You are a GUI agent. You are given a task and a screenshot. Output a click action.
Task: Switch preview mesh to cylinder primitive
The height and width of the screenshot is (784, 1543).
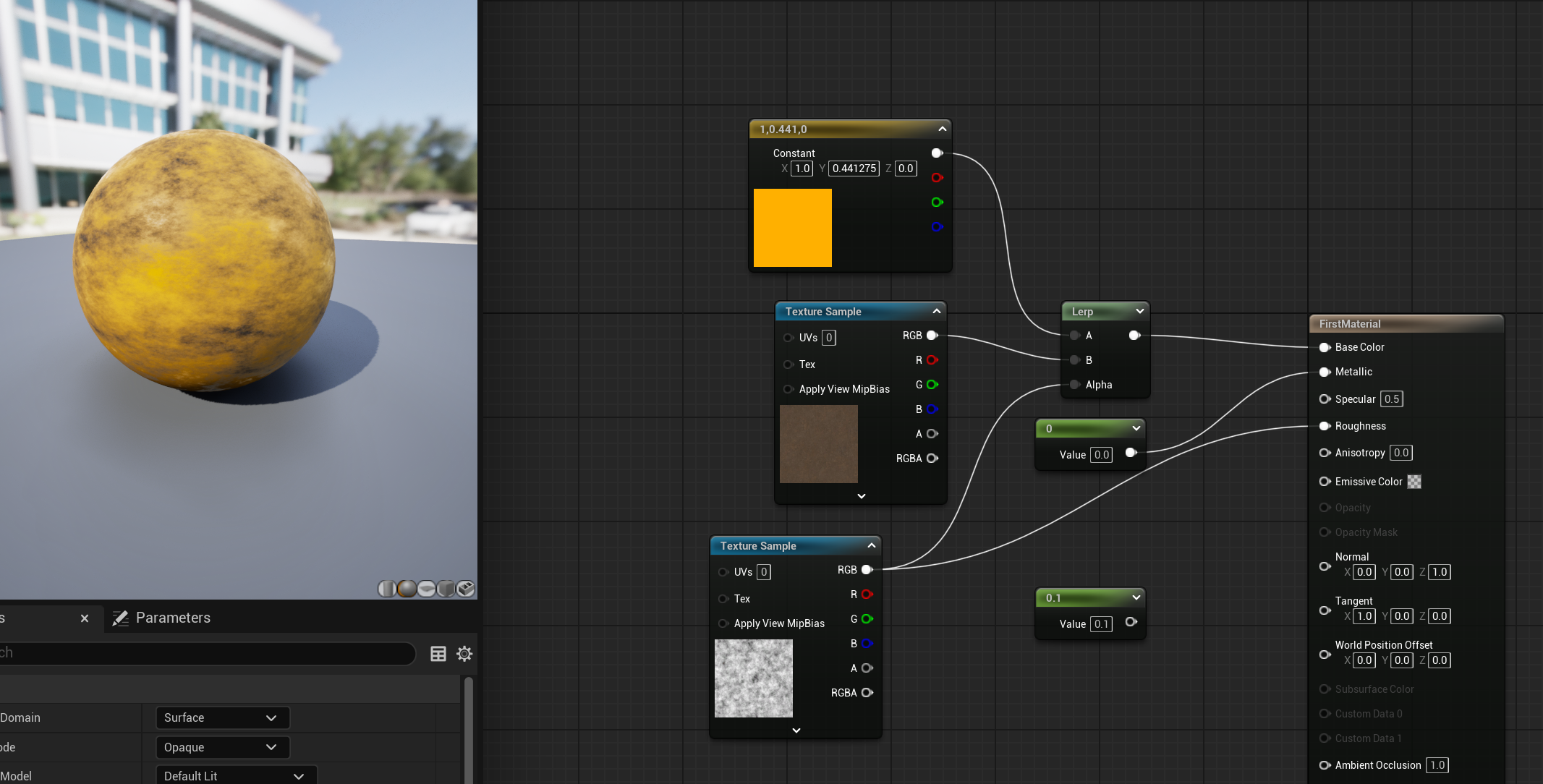click(x=387, y=589)
